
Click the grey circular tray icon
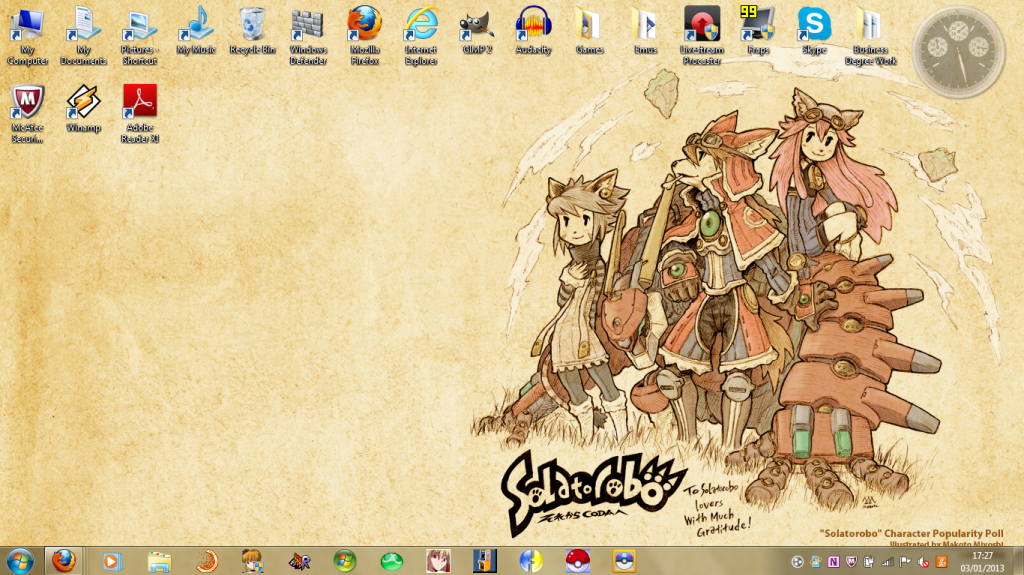click(797, 562)
